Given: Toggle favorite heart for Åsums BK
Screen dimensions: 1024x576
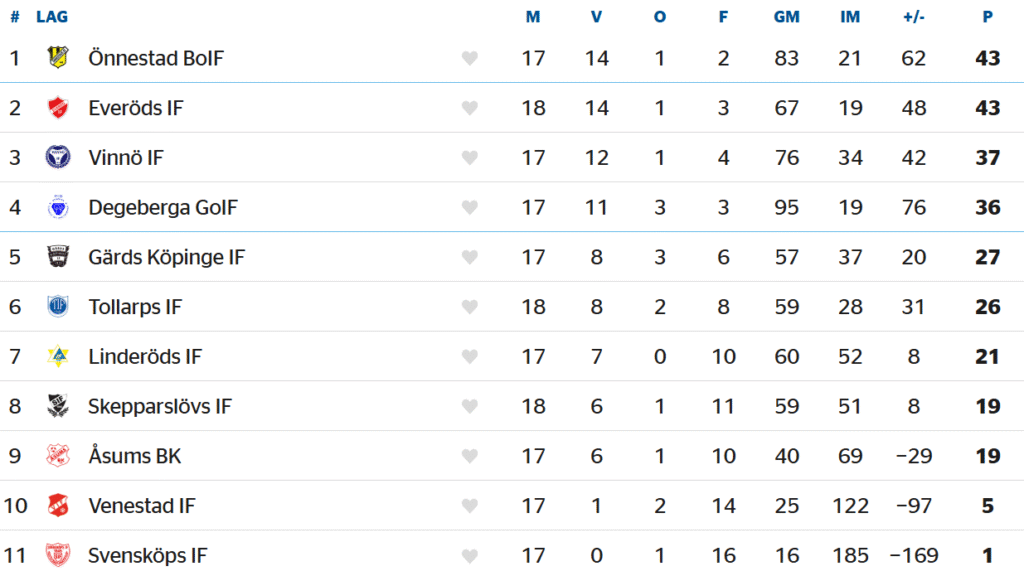Looking at the screenshot, I should click(x=470, y=456).
